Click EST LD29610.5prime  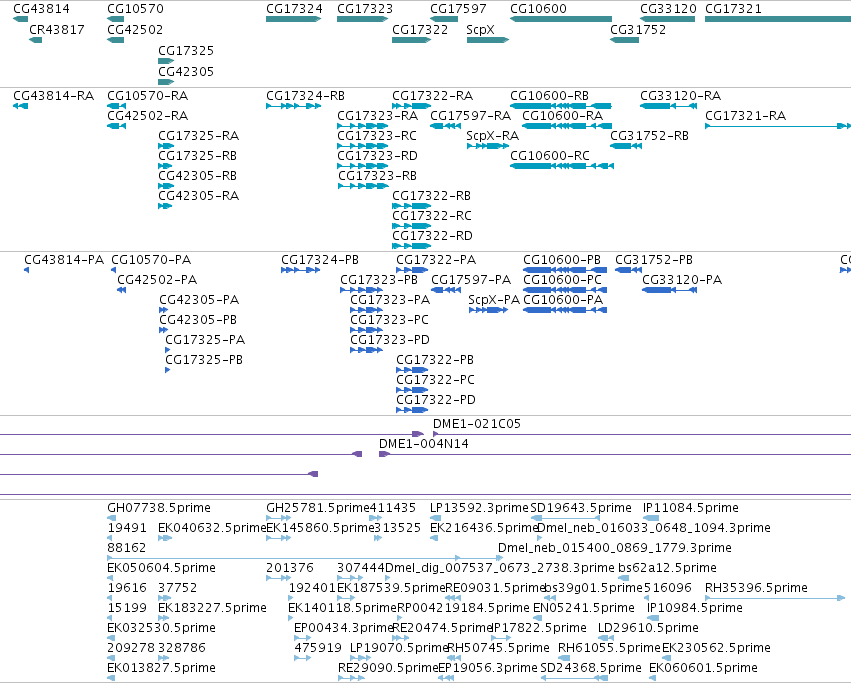click(x=649, y=628)
